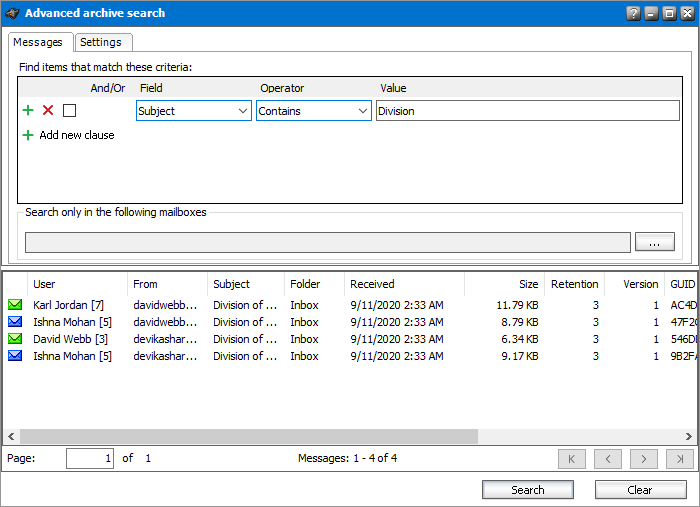Screen dimensions: 700x507
Task: Go to the last page of results
Action: tap(679, 459)
